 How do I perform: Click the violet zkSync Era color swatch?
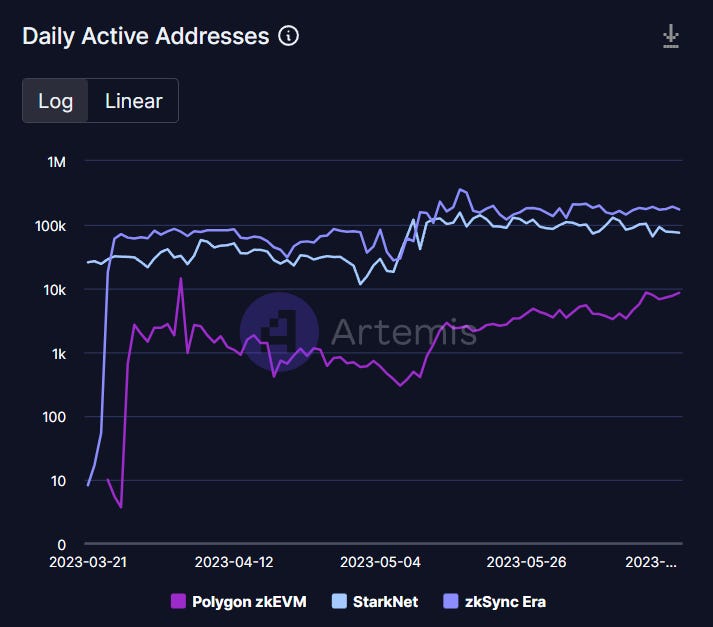tap(451, 601)
